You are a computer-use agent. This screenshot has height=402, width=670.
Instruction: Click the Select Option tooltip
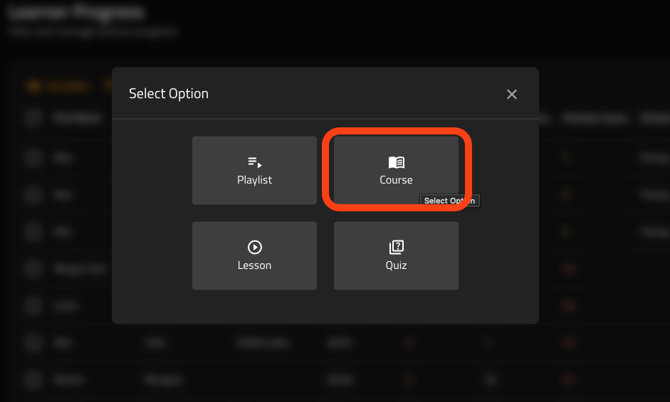[449, 201]
